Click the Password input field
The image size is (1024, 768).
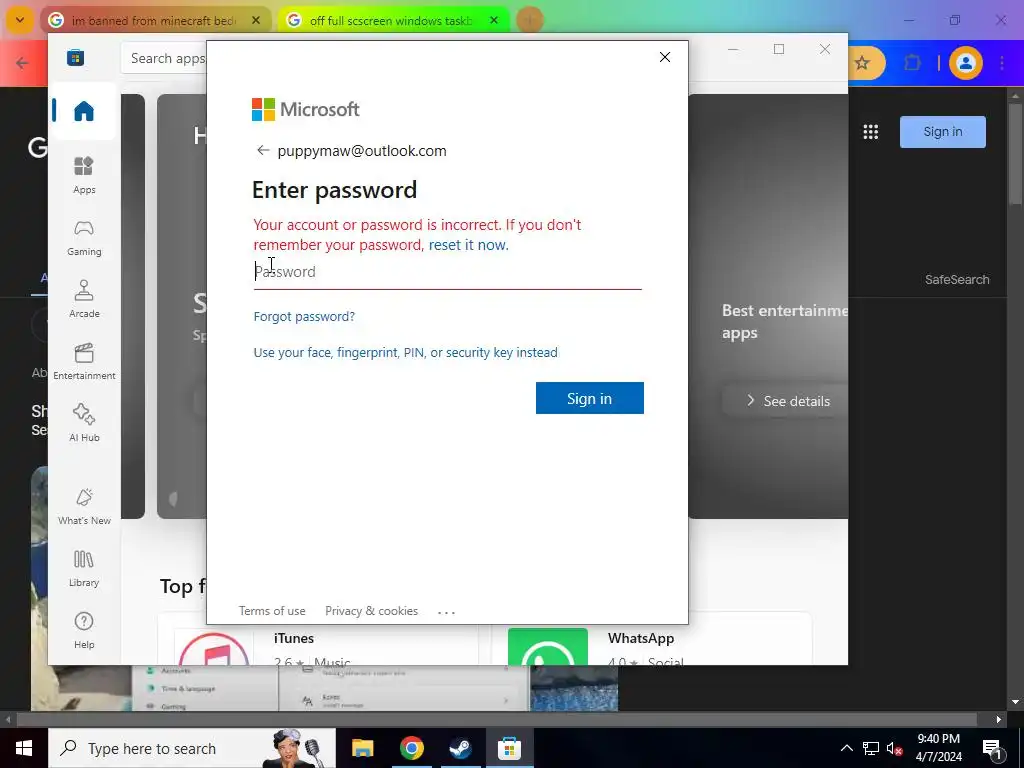pos(447,272)
